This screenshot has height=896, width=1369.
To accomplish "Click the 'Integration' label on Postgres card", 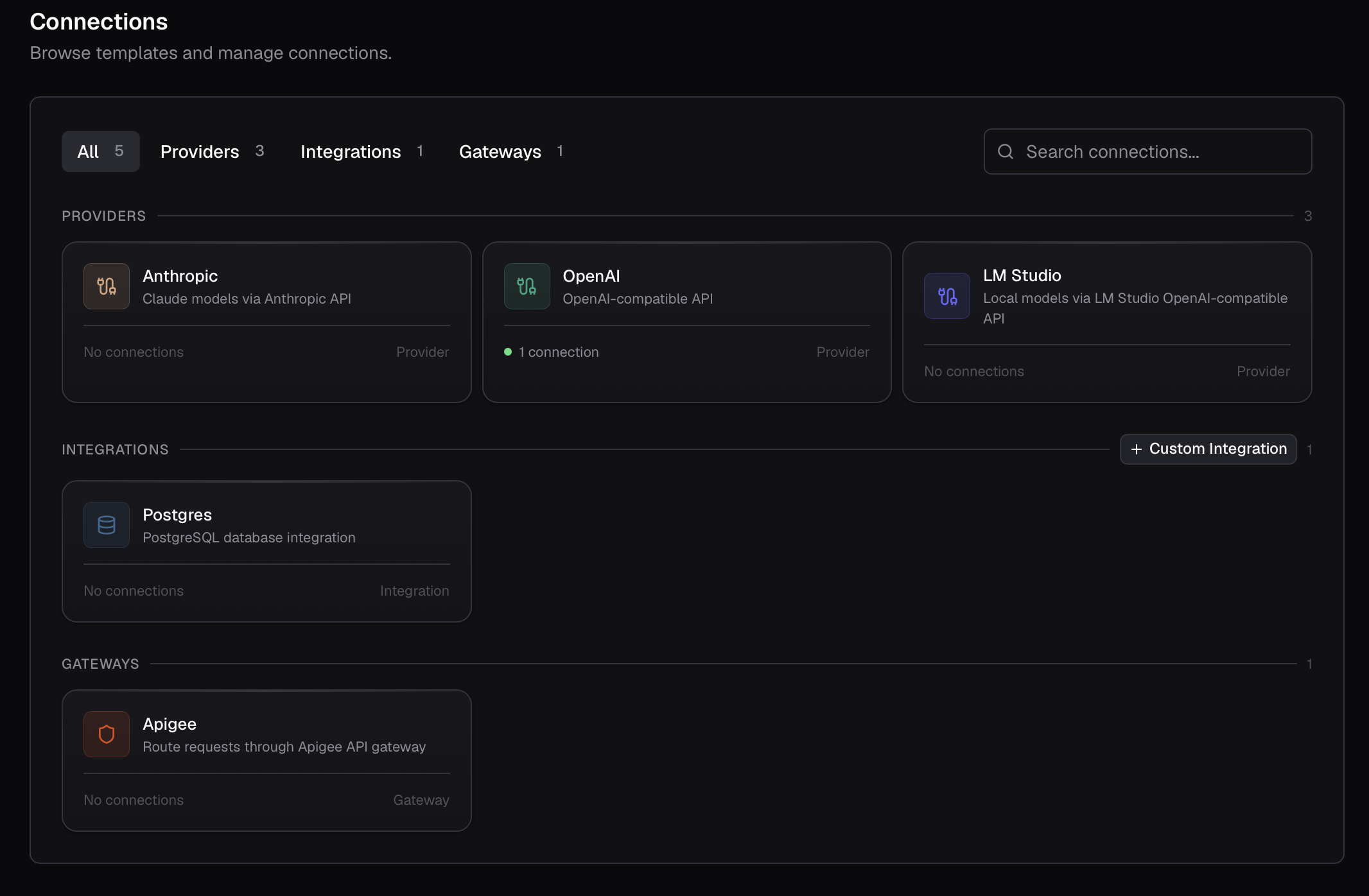I will point(415,590).
